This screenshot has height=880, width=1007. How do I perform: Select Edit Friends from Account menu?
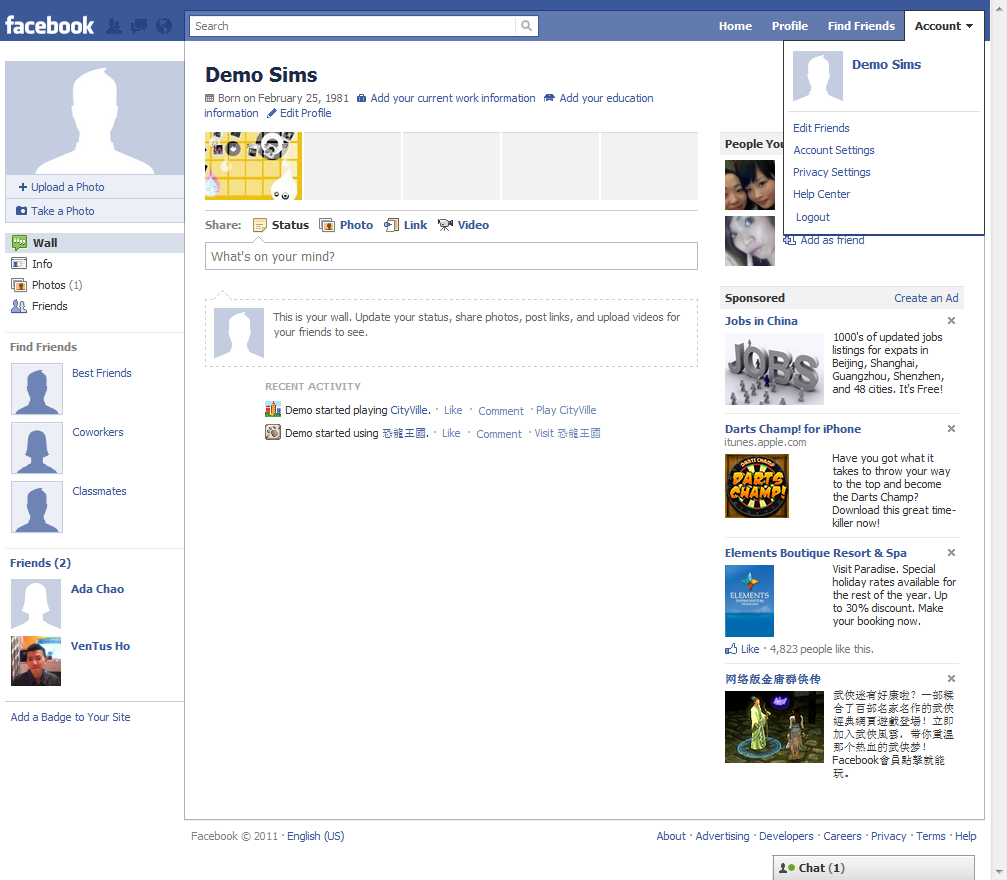[821, 128]
